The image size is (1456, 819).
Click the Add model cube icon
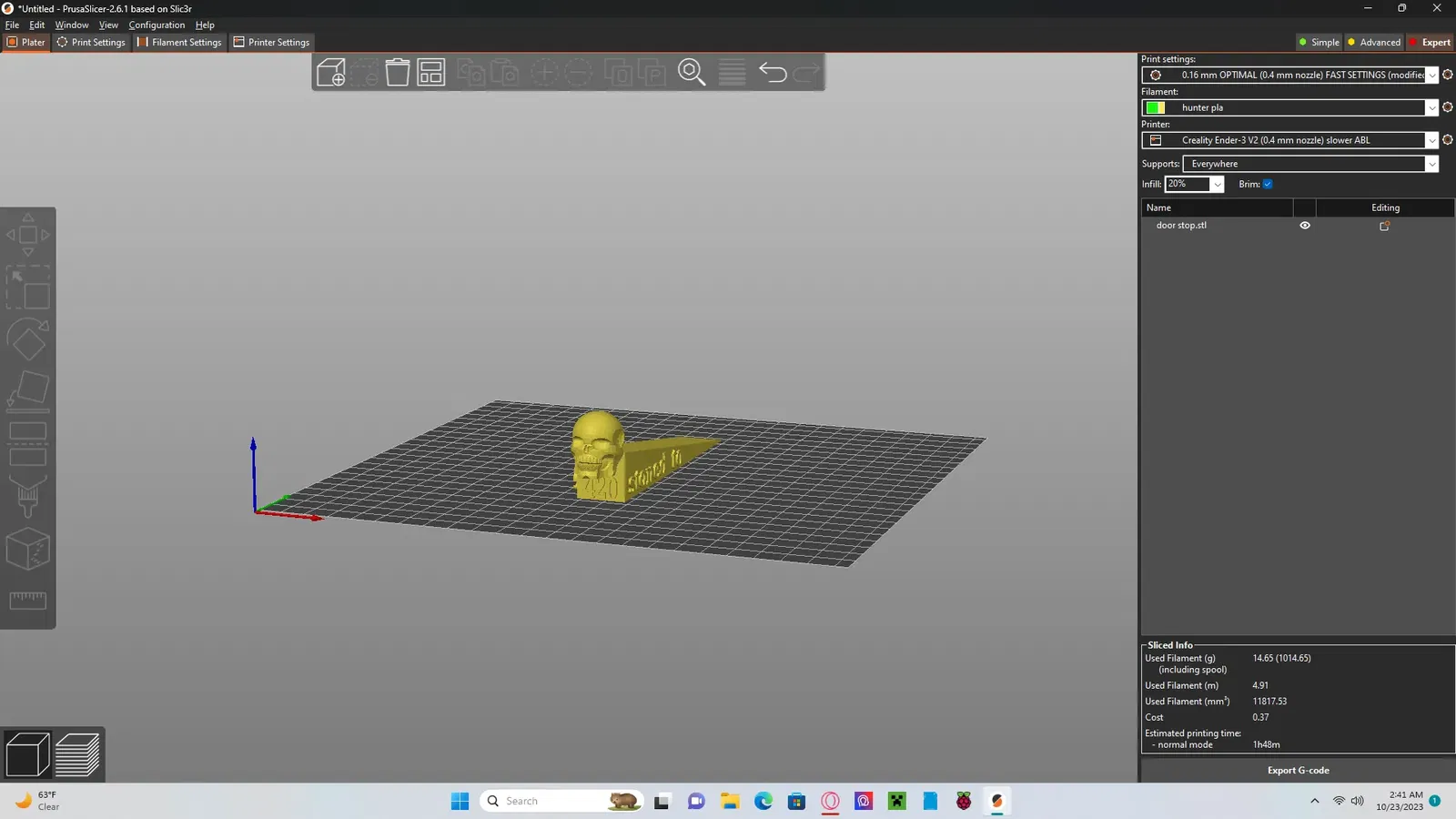331,72
